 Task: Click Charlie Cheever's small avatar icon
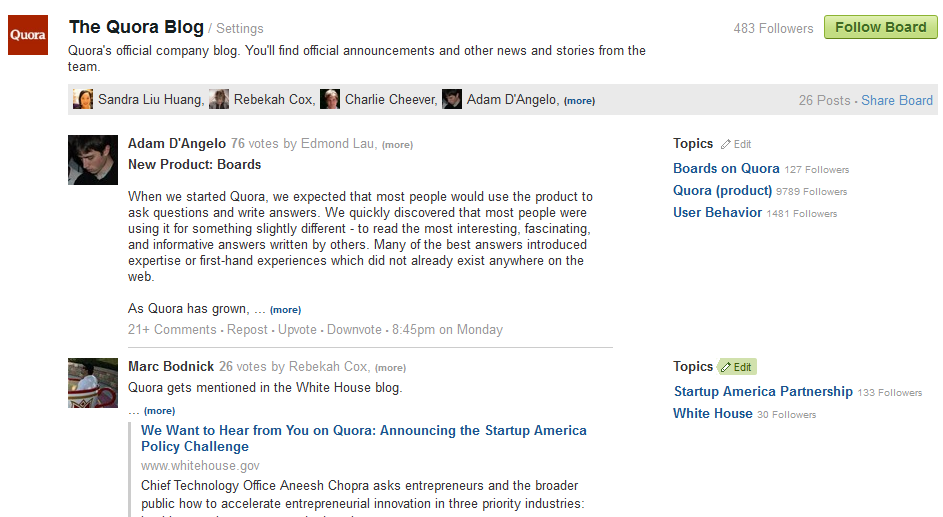(x=330, y=99)
